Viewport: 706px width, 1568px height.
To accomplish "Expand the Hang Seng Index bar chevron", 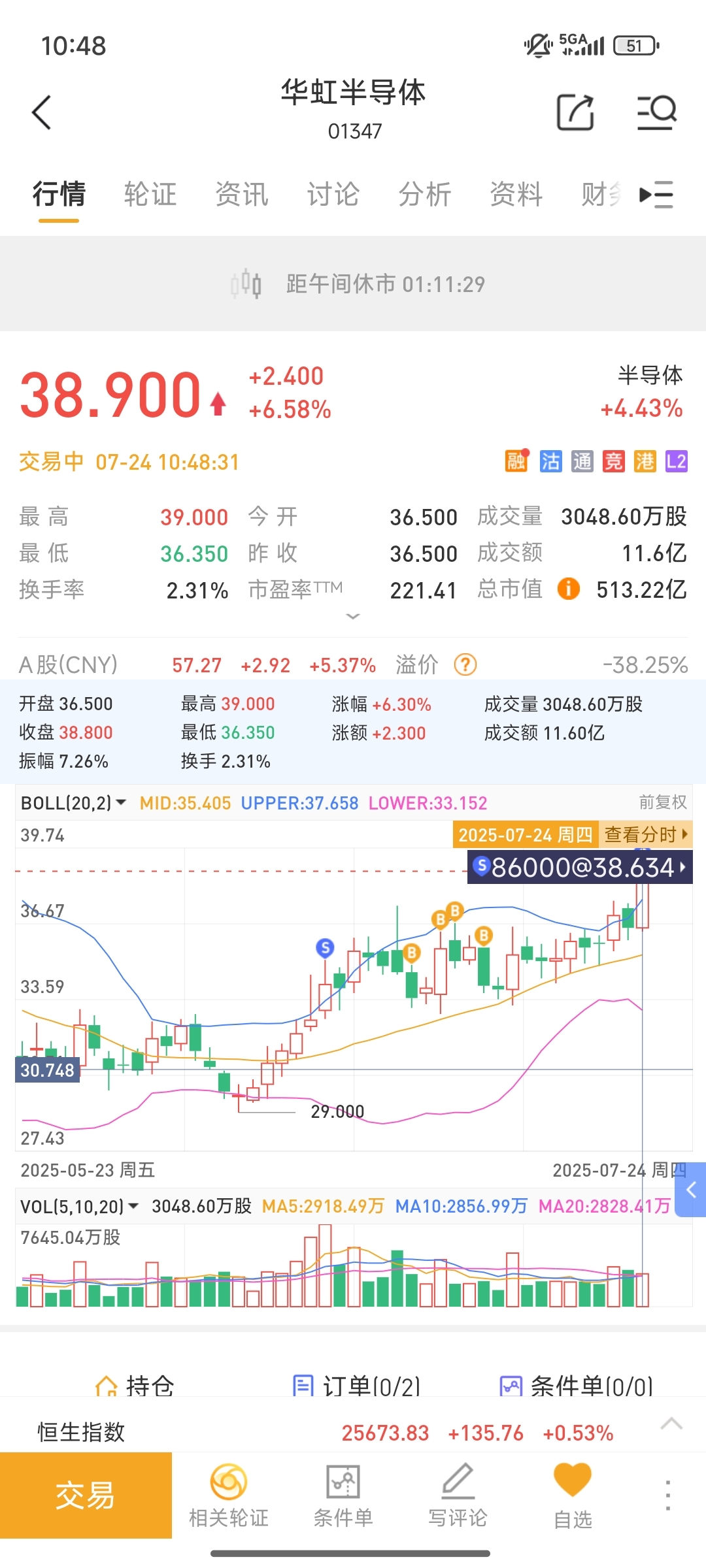I will [671, 1424].
